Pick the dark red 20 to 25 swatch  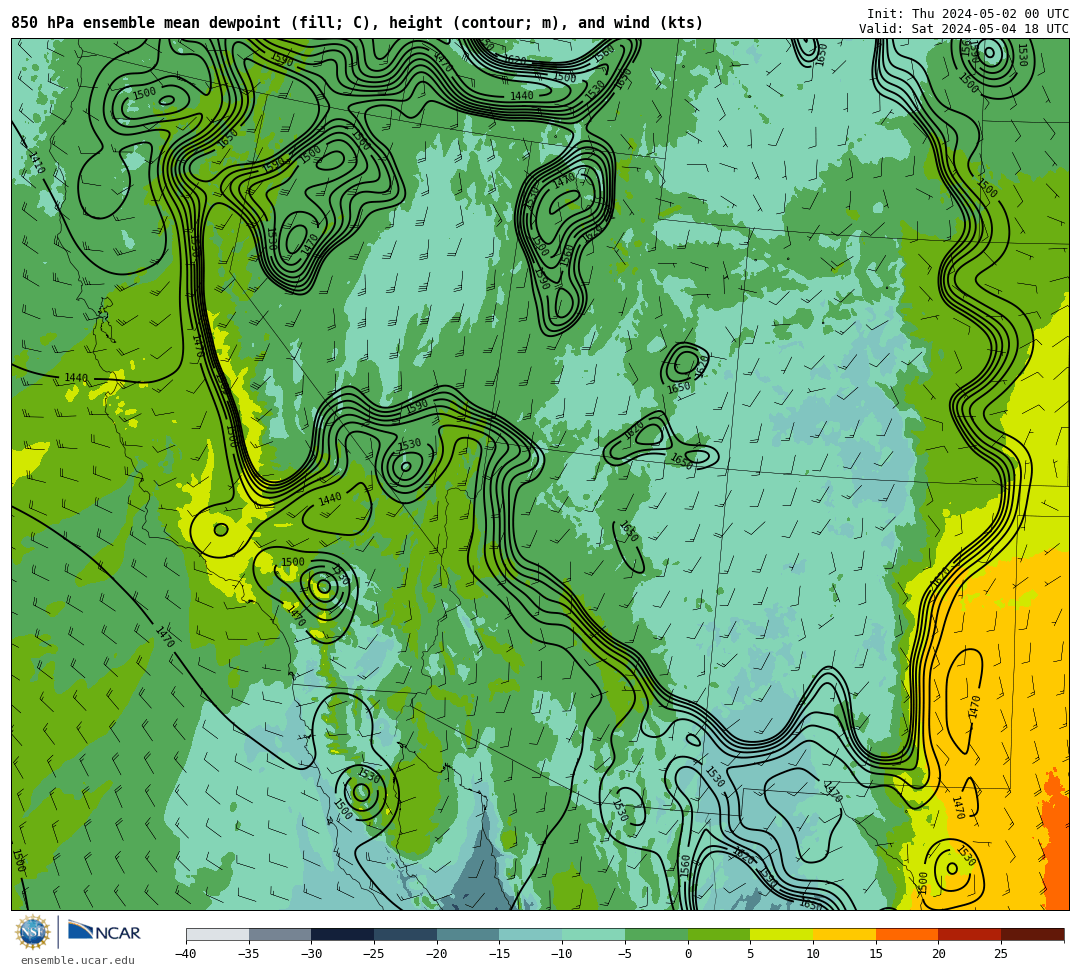click(x=970, y=934)
